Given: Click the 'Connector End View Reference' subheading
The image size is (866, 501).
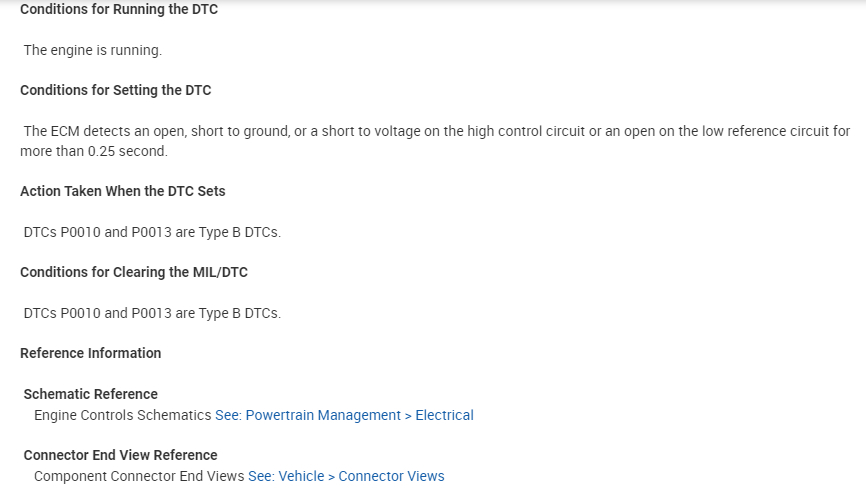Looking at the screenshot, I should pos(120,455).
